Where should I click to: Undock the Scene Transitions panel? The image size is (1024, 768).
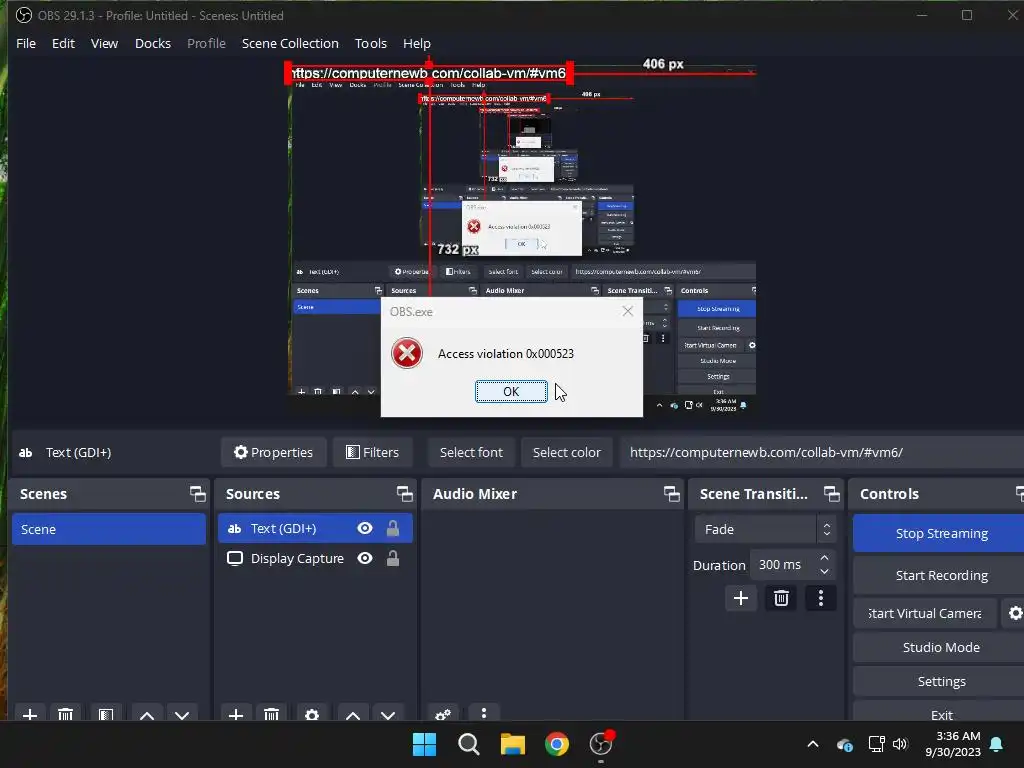point(831,494)
